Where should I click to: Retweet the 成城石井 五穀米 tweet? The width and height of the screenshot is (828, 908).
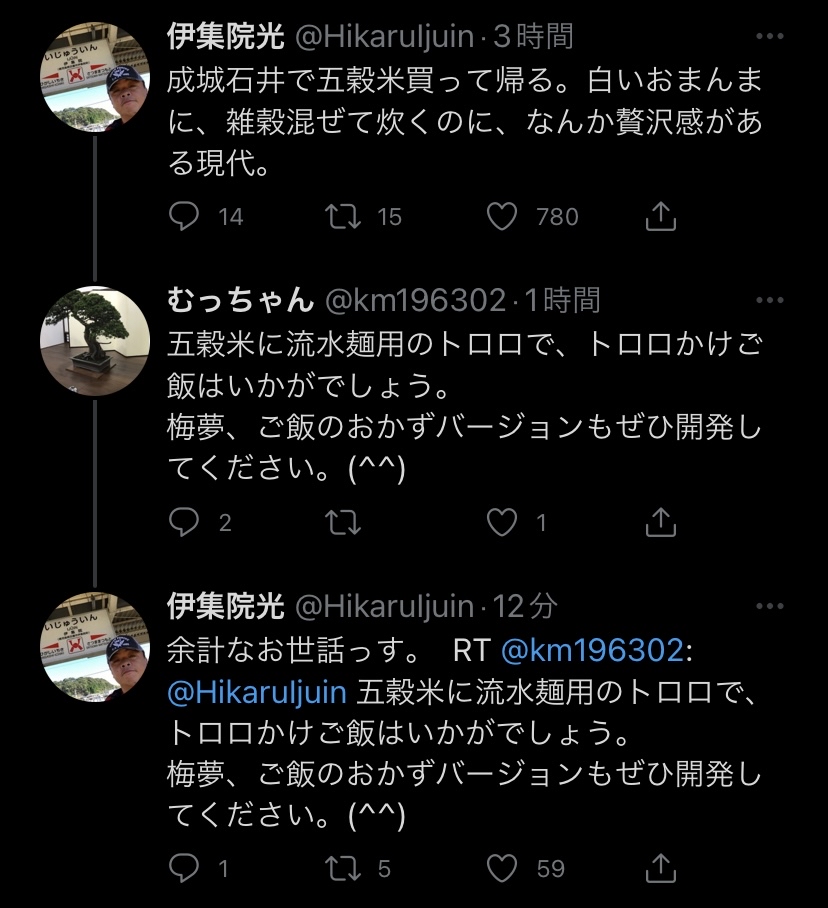(x=344, y=216)
